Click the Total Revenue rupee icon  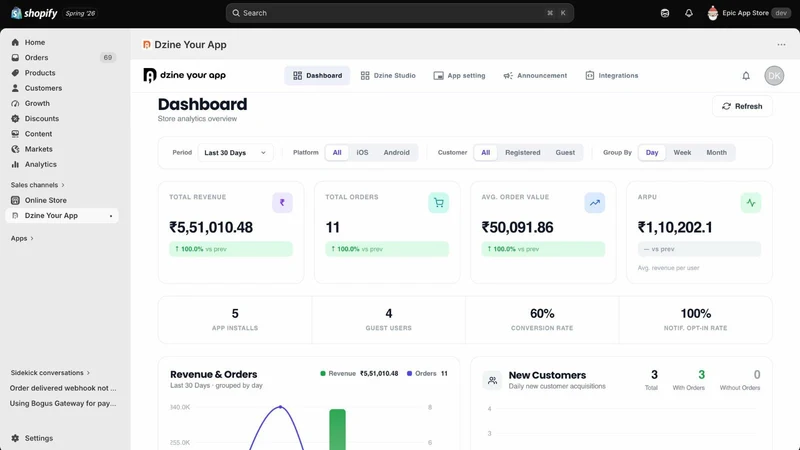click(282, 203)
